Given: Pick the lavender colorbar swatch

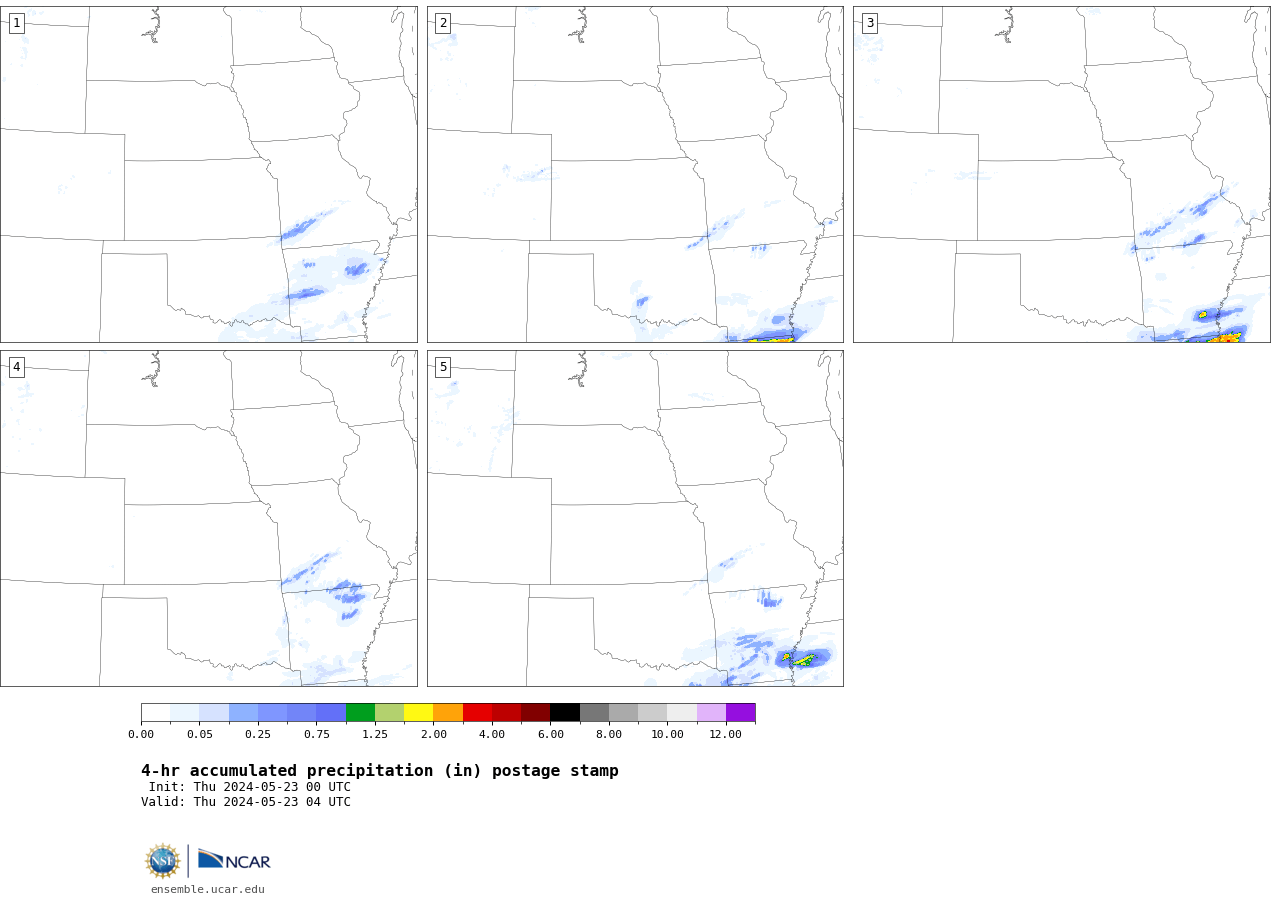Looking at the screenshot, I should point(711,713).
